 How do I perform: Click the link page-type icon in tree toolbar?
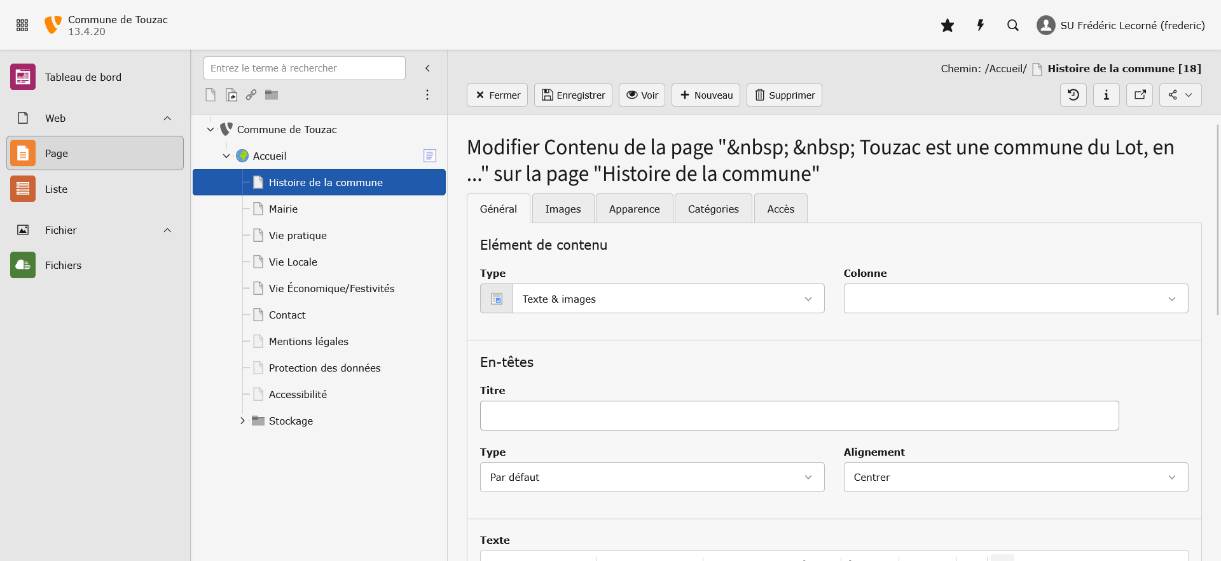click(x=251, y=95)
